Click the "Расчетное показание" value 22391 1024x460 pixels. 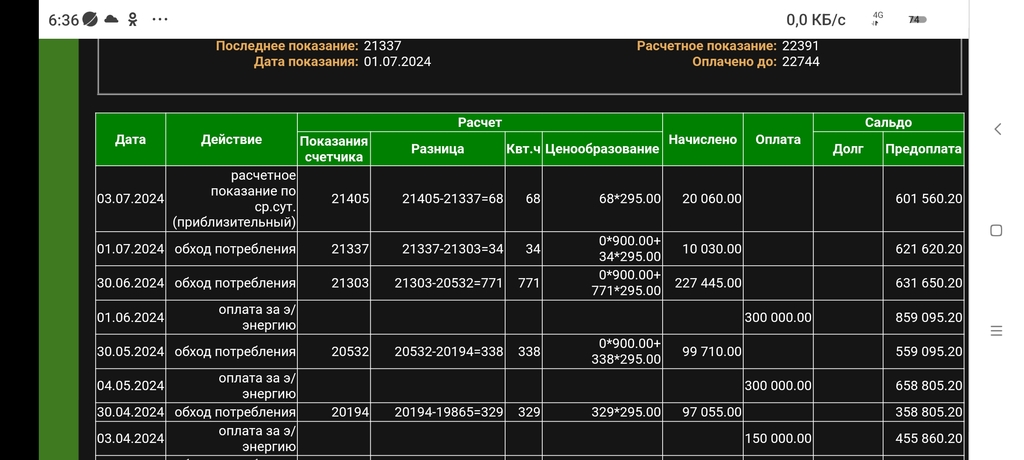point(800,46)
